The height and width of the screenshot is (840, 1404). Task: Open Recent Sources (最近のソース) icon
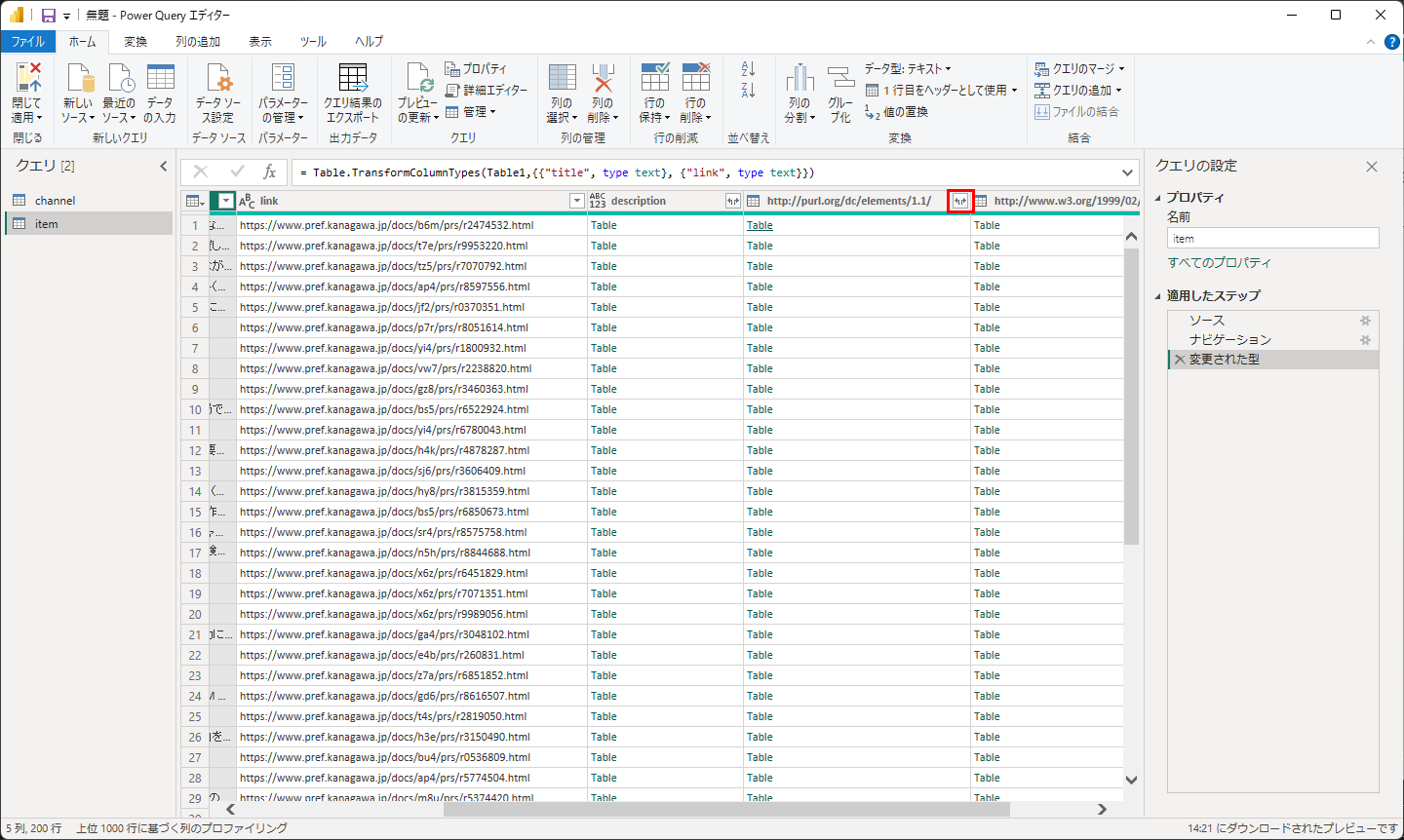click(x=120, y=78)
